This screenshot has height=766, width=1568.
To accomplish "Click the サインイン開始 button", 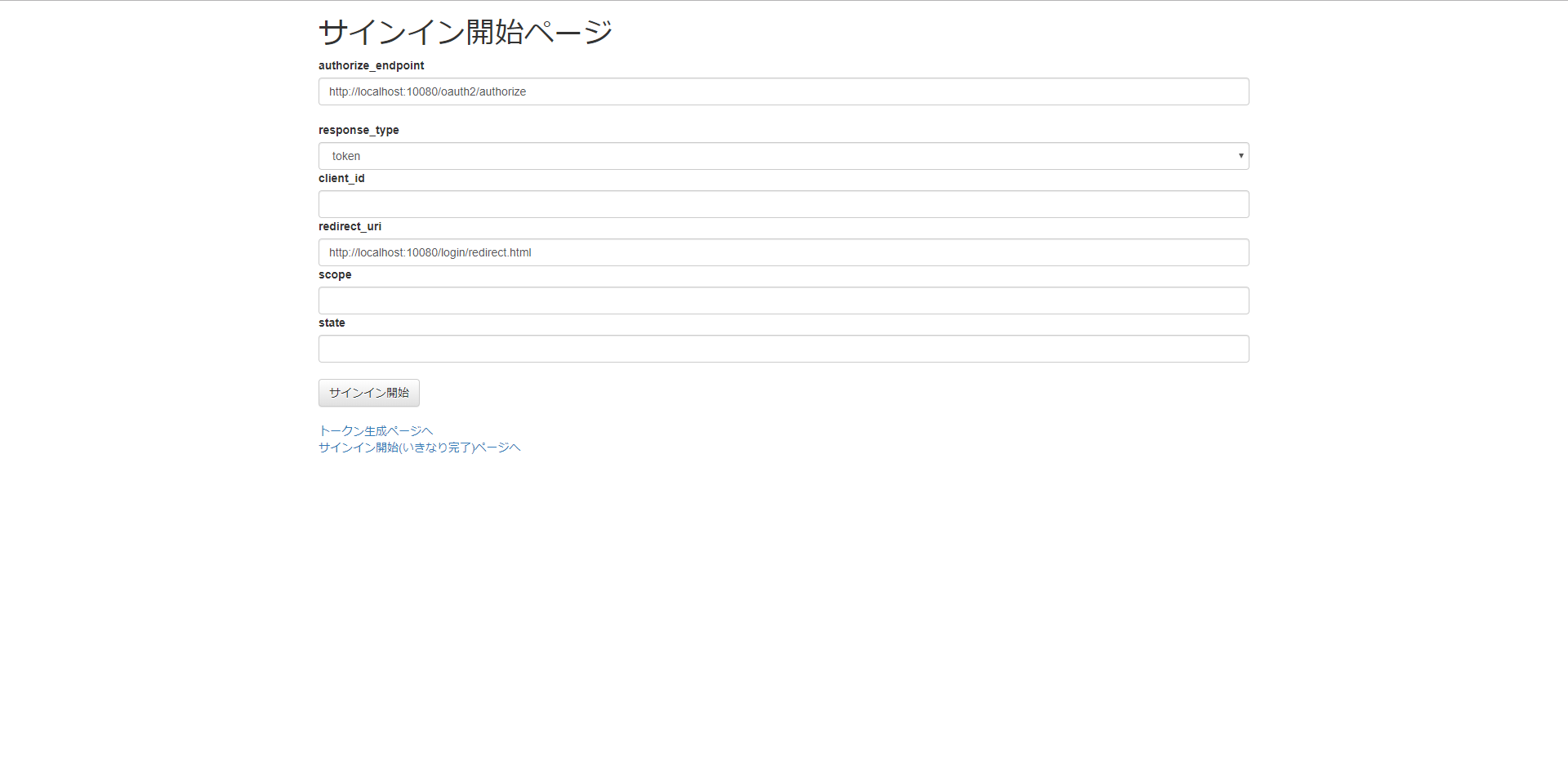I will click(369, 393).
